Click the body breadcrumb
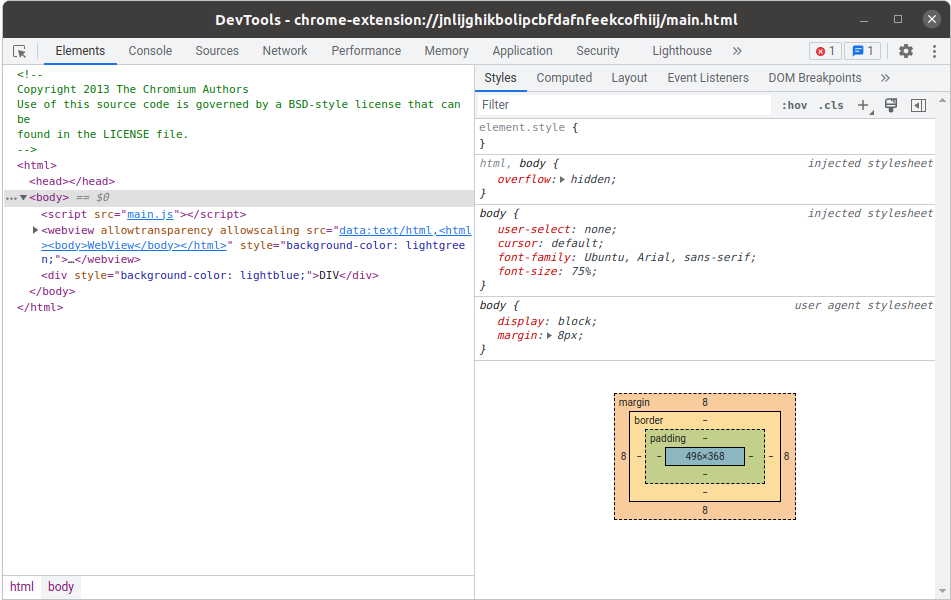This screenshot has height=600, width=951. (61, 587)
